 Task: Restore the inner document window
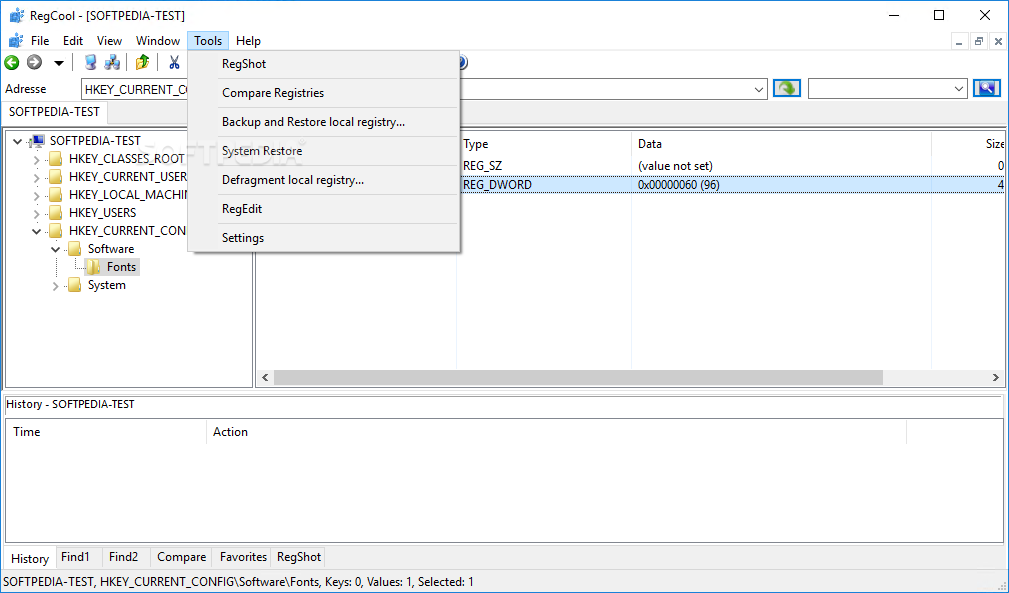[x=979, y=41]
